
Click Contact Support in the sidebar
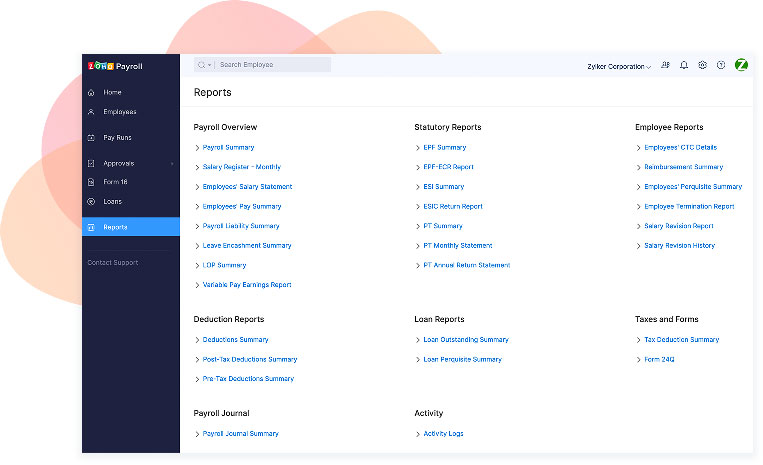coord(113,263)
